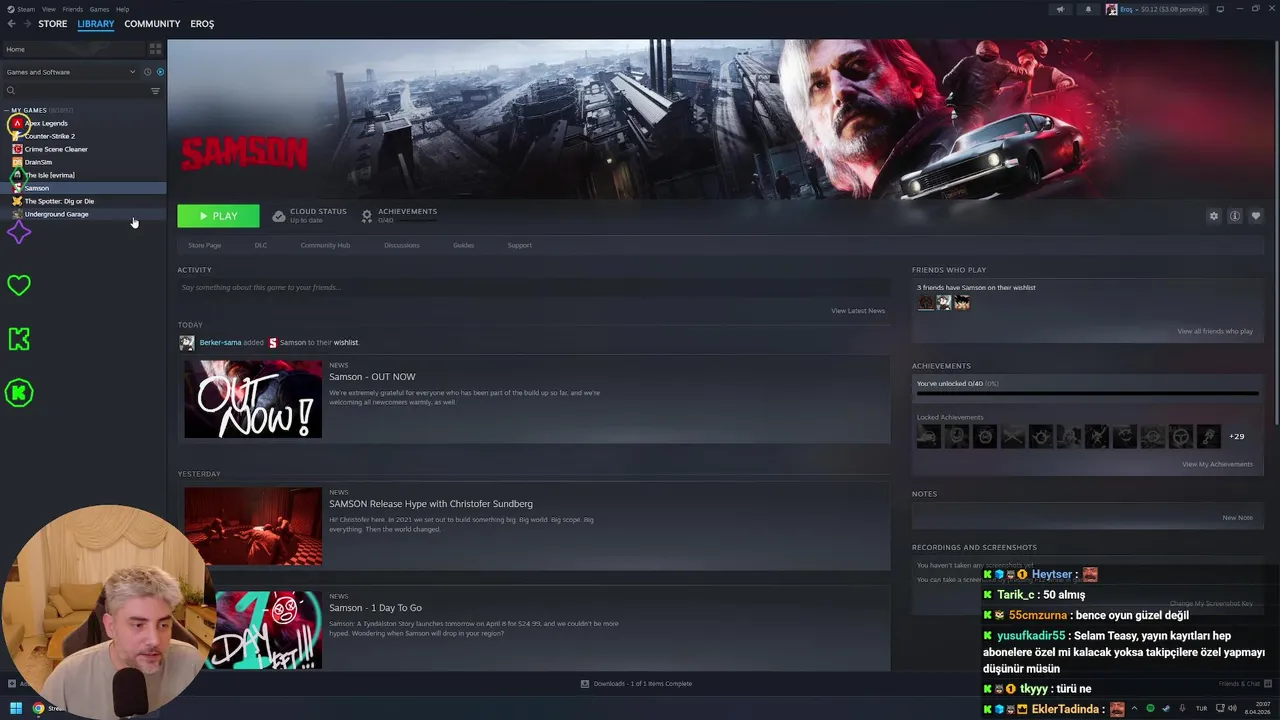Open the Discussions tab
Screen dimensions: 1280x720
click(402, 245)
